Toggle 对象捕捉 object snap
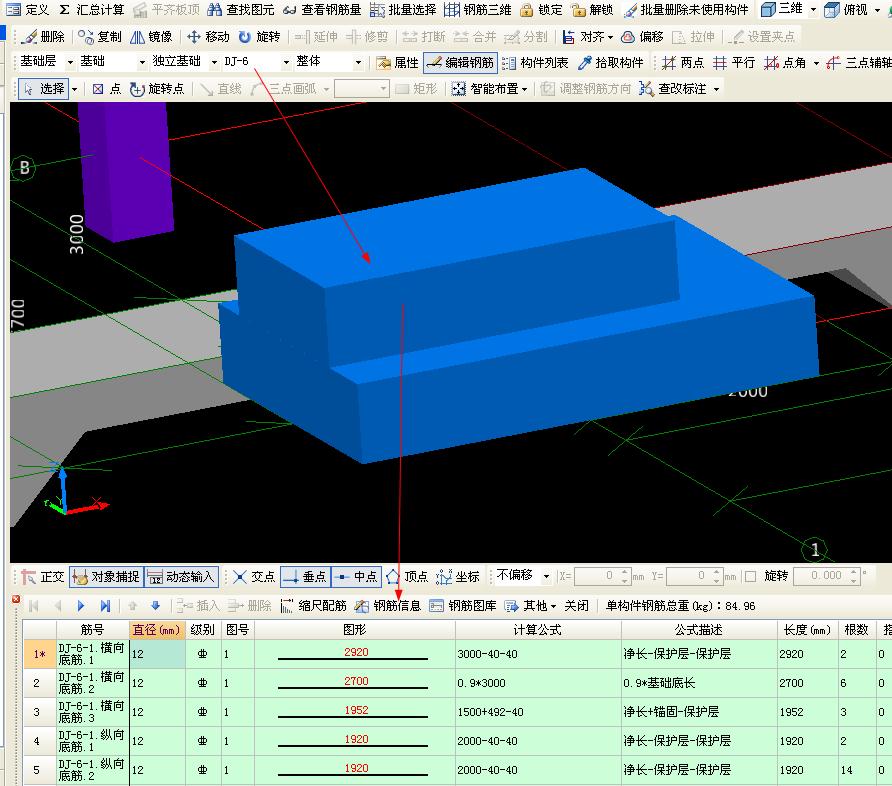 pyautogui.click(x=106, y=577)
